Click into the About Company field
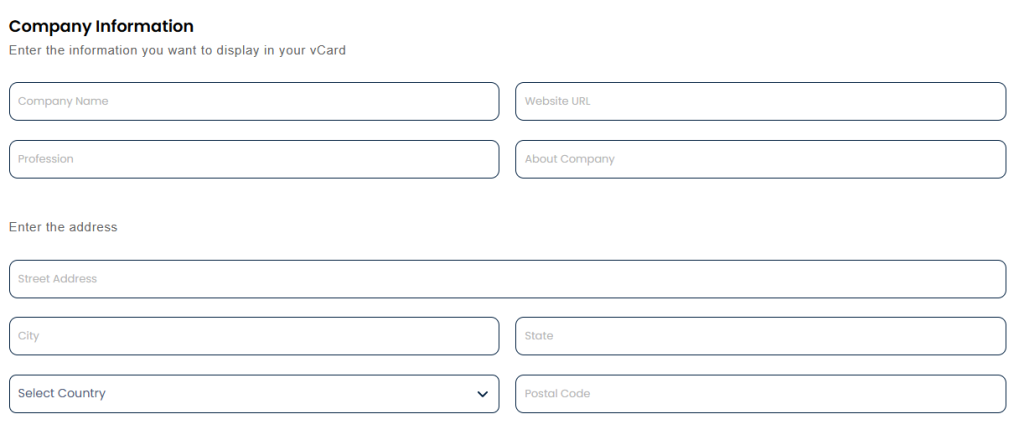This screenshot has height=440, width=1024. [760, 159]
